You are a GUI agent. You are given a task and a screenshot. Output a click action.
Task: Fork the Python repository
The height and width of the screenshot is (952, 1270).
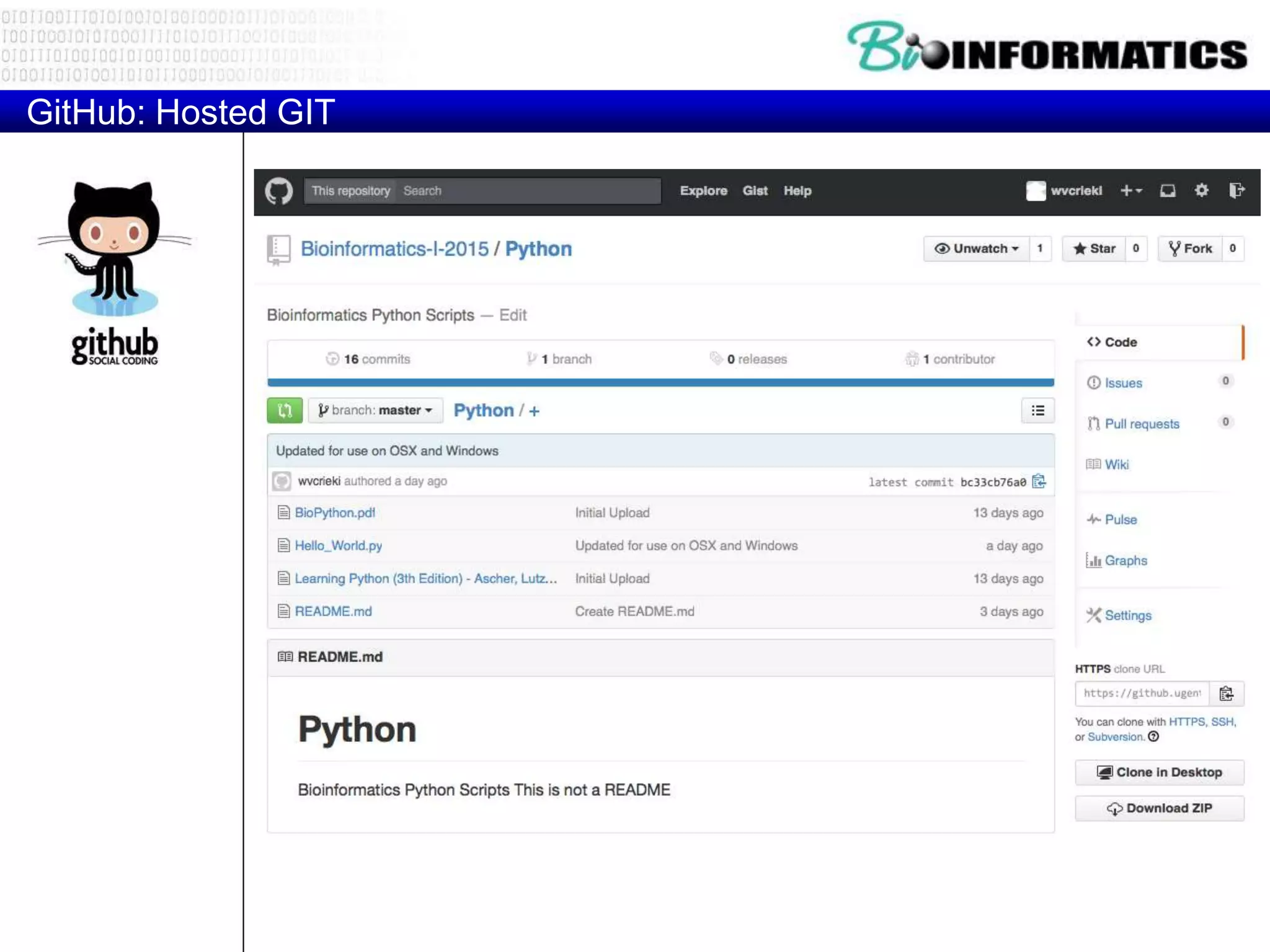coord(1189,249)
